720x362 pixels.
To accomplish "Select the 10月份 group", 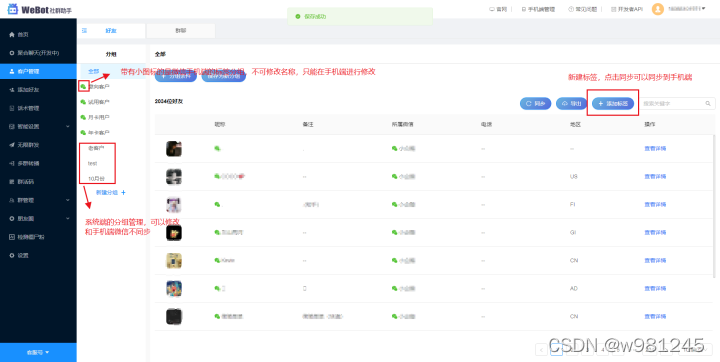I will (x=96, y=179).
